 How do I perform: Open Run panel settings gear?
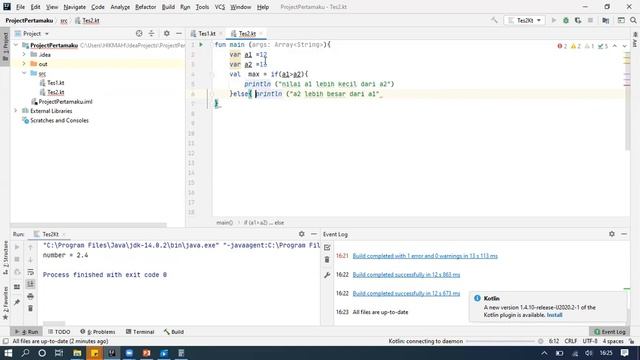[302, 234]
